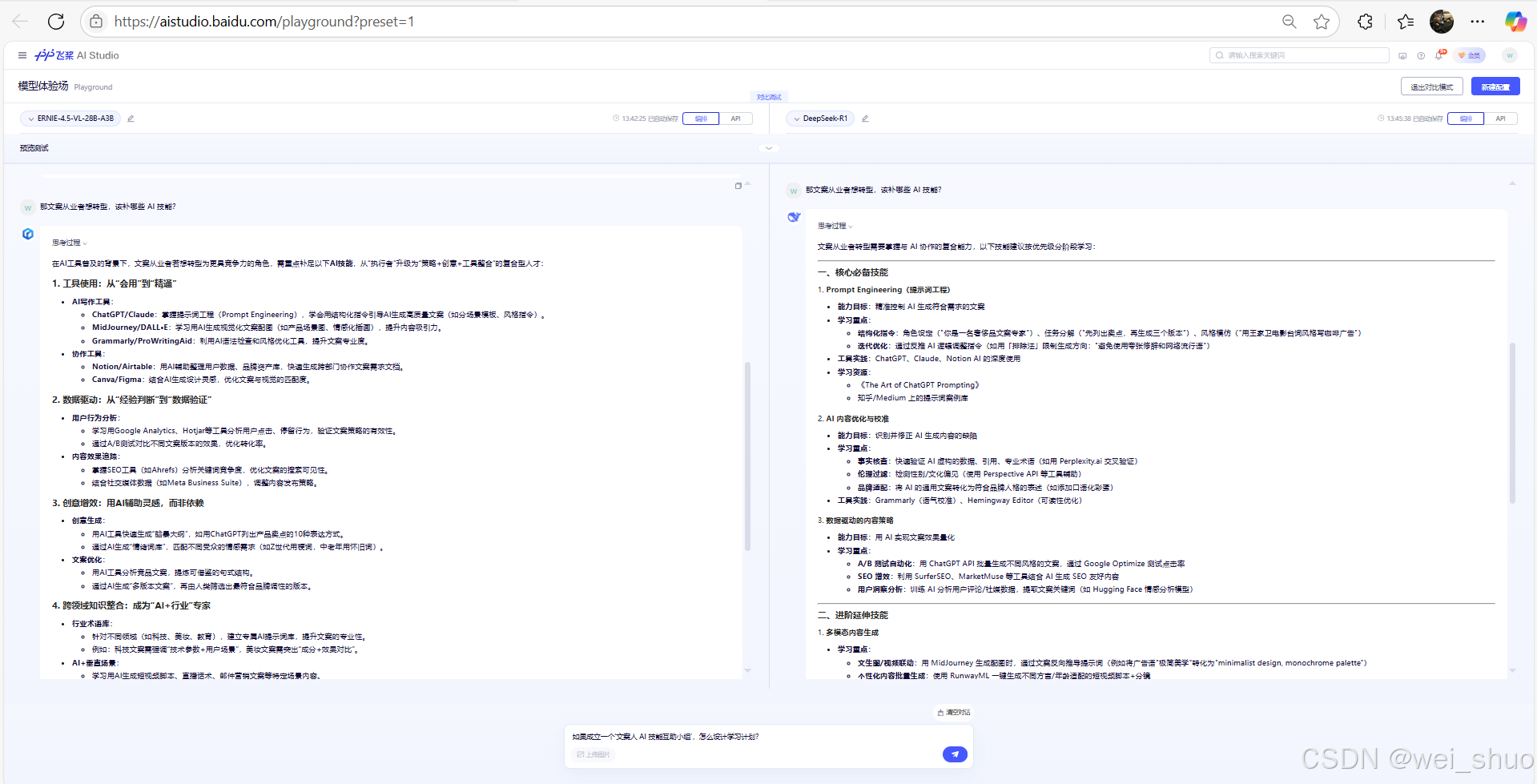Image resolution: width=1537 pixels, height=784 pixels.
Task: Toggle the collapse chevron on the 预览测试 bar
Action: pyautogui.click(x=769, y=148)
